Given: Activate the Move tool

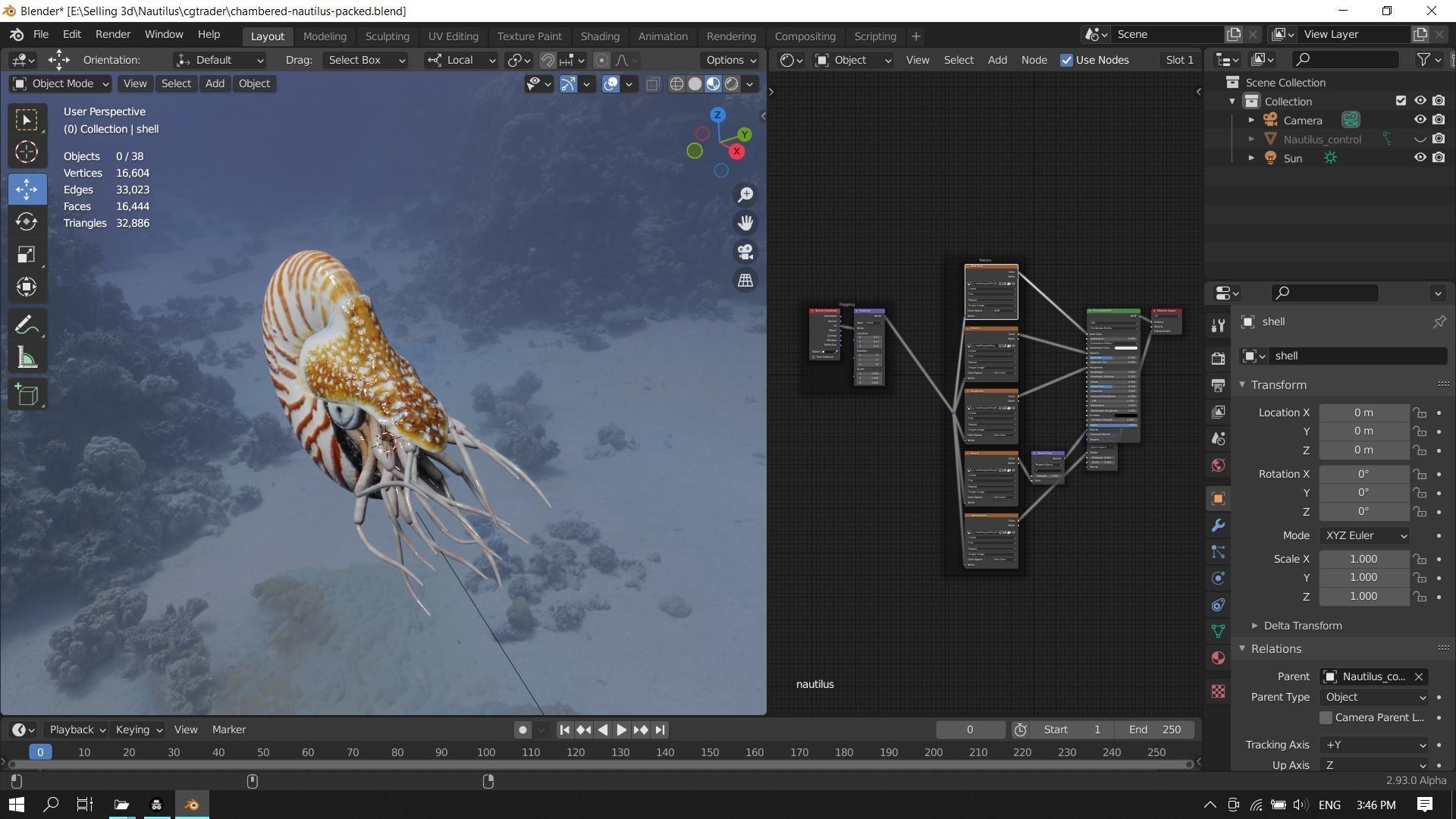Looking at the screenshot, I should point(27,189).
